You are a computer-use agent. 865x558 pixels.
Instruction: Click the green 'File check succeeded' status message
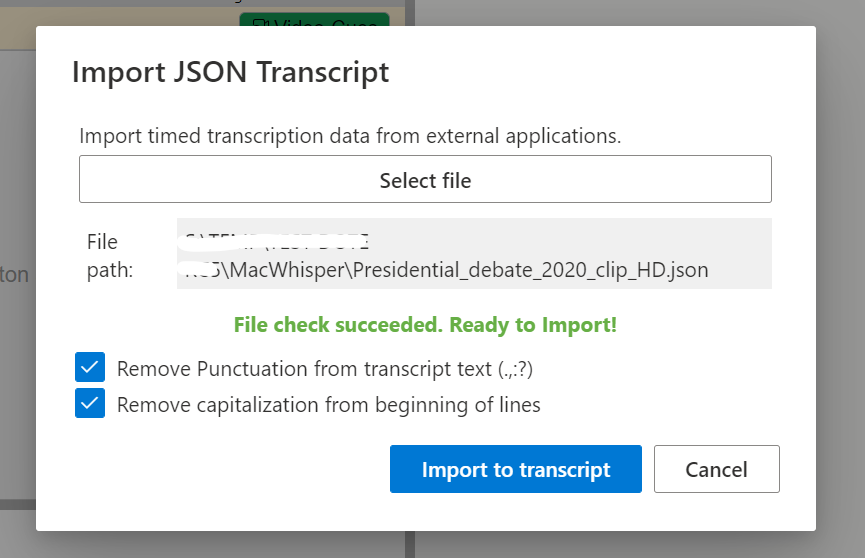[425, 325]
